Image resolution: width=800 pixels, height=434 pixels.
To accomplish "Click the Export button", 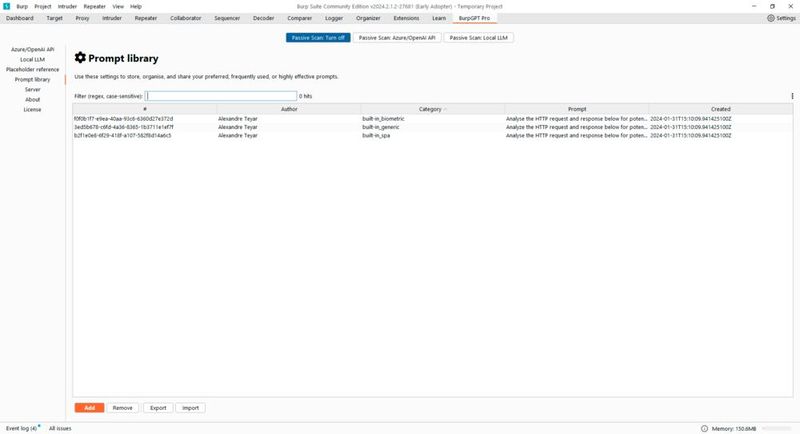I will click(x=158, y=408).
